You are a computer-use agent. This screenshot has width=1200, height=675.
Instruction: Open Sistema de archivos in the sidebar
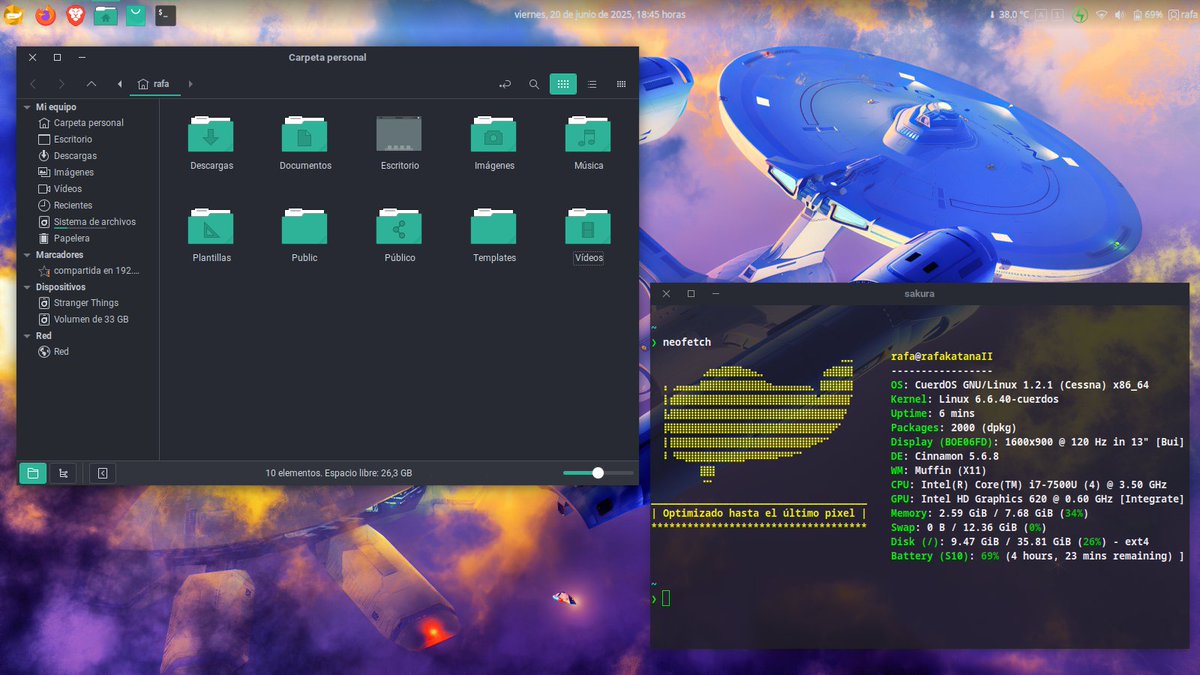88,222
